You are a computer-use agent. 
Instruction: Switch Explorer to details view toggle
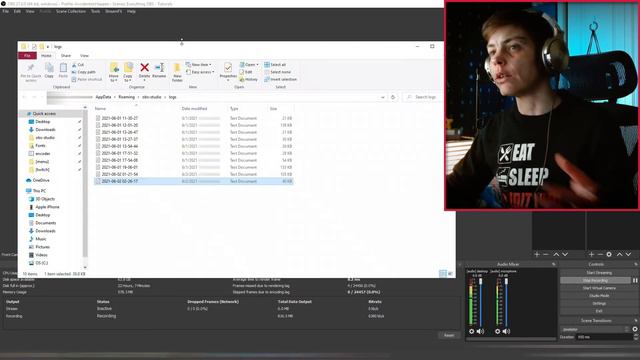(x=443, y=273)
